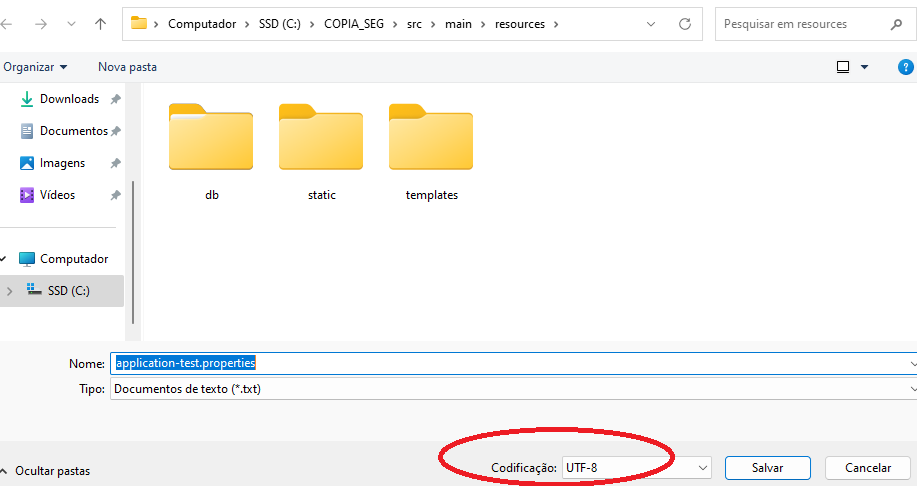Go forward using the right arrow
This screenshot has width=917, height=486.
click(41, 24)
